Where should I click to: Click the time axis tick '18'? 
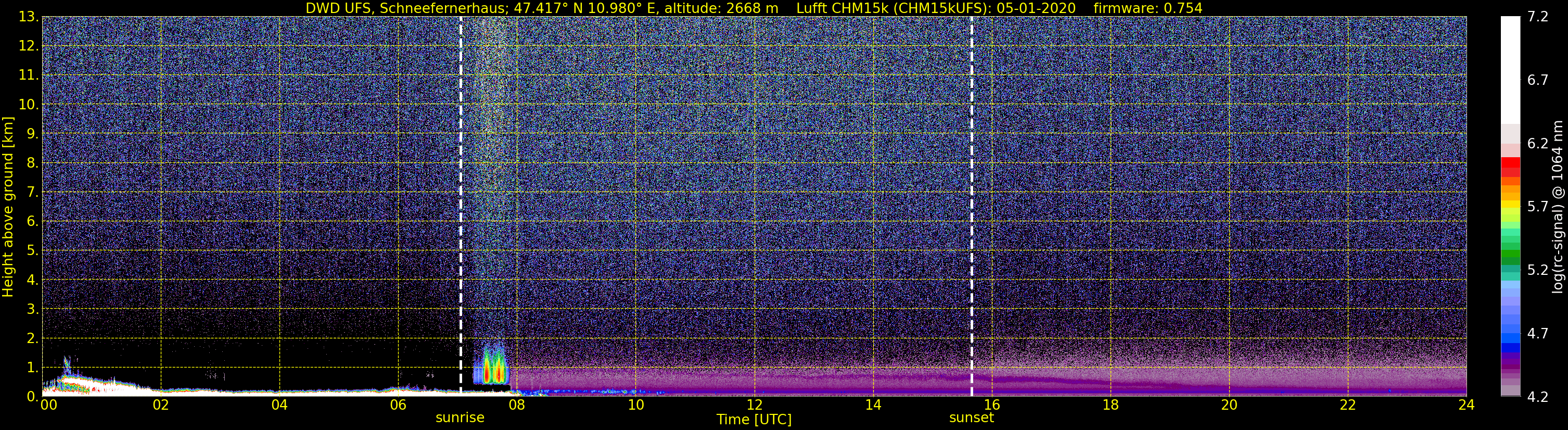[x=1110, y=405]
